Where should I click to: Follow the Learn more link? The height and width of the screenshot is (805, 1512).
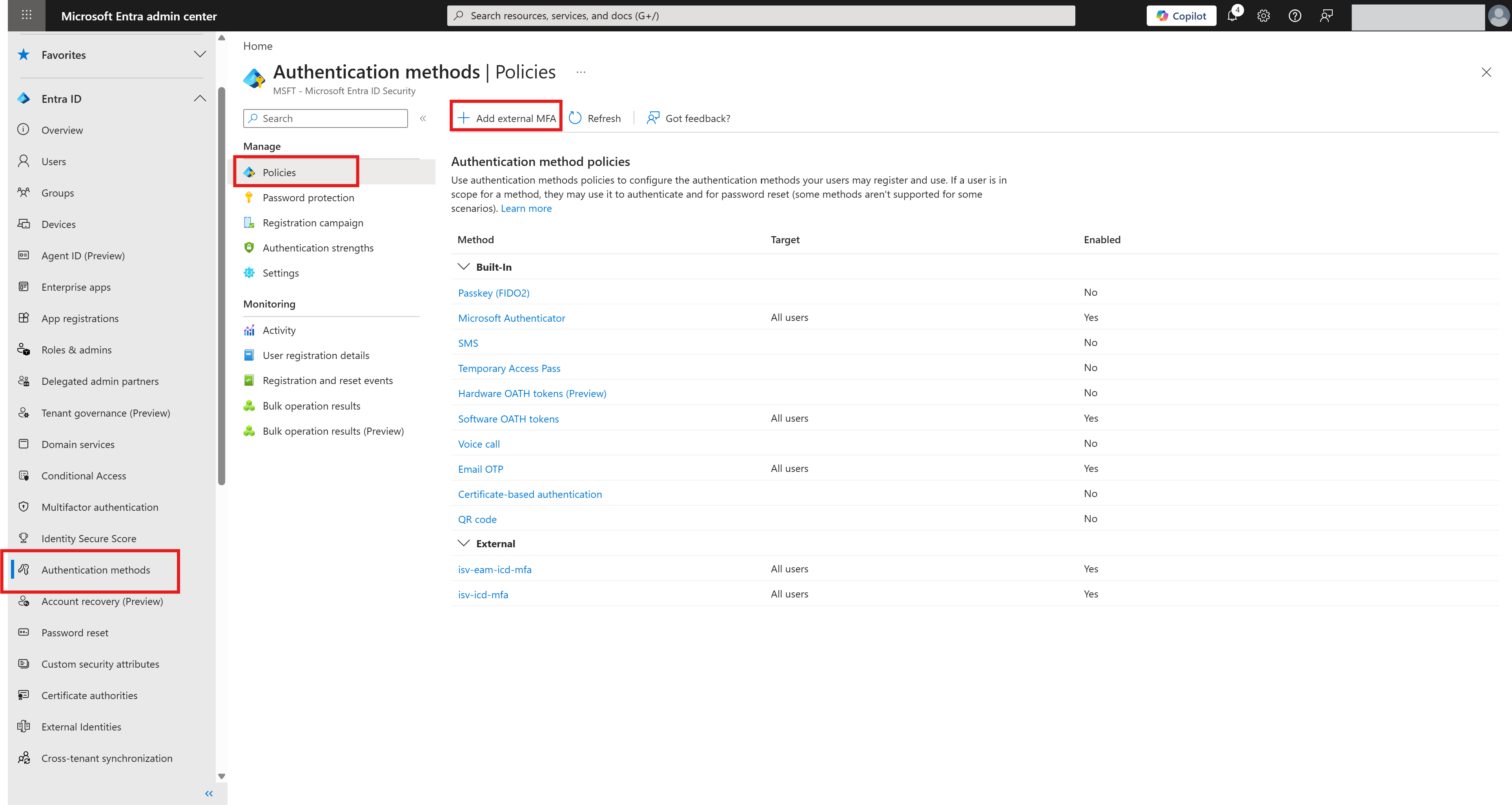526,208
